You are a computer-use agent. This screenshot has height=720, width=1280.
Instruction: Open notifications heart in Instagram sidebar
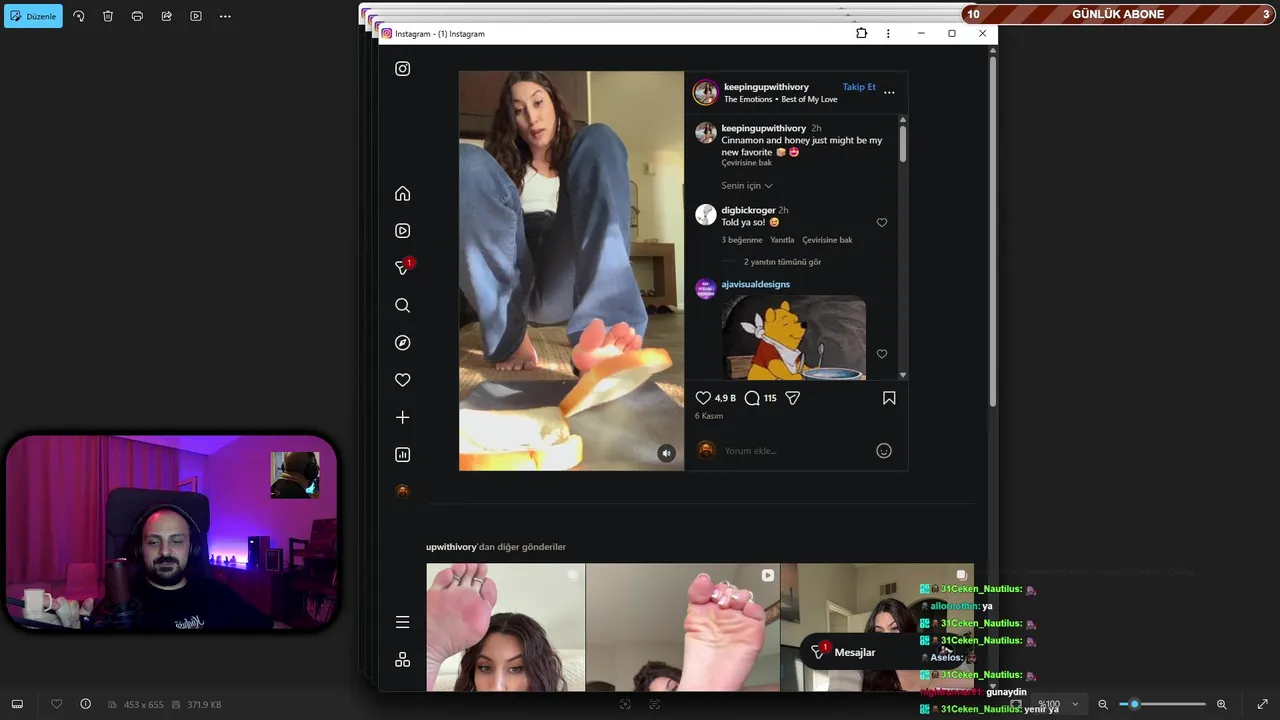tap(402, 380)
